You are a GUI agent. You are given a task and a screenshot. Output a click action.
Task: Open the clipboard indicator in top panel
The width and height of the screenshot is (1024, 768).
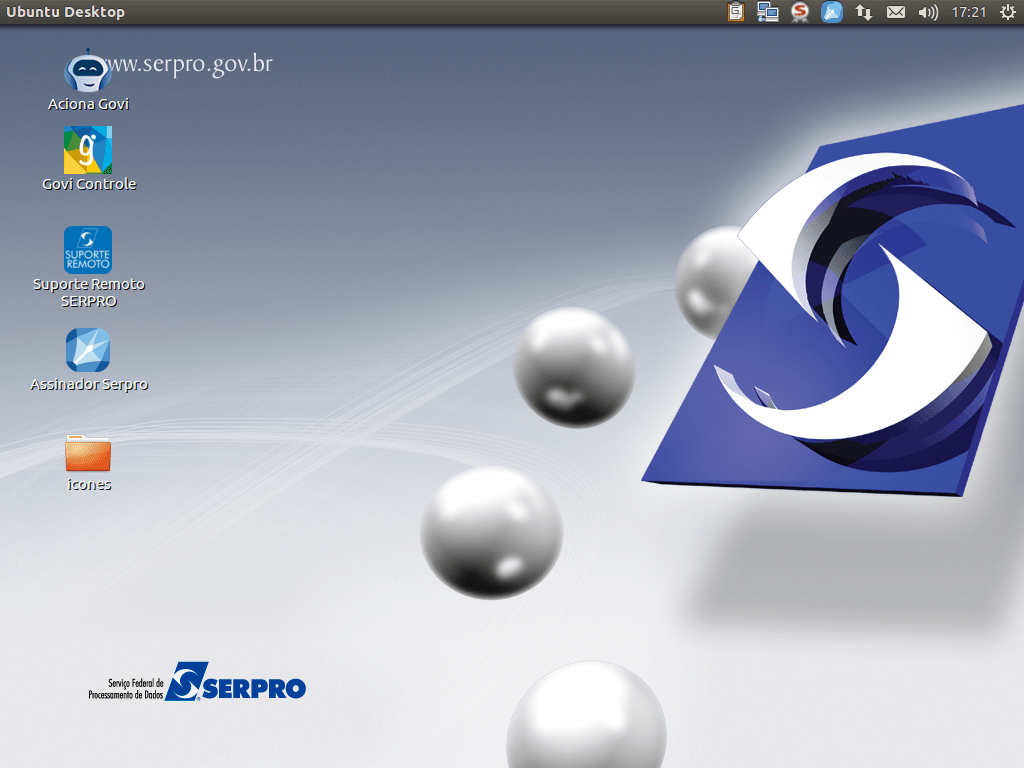click(736, 12)
